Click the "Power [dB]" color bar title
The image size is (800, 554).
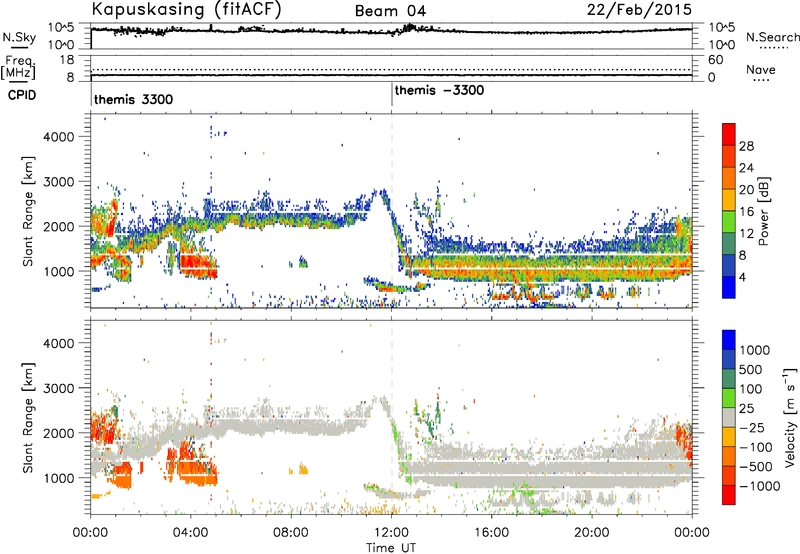point(764,211)
